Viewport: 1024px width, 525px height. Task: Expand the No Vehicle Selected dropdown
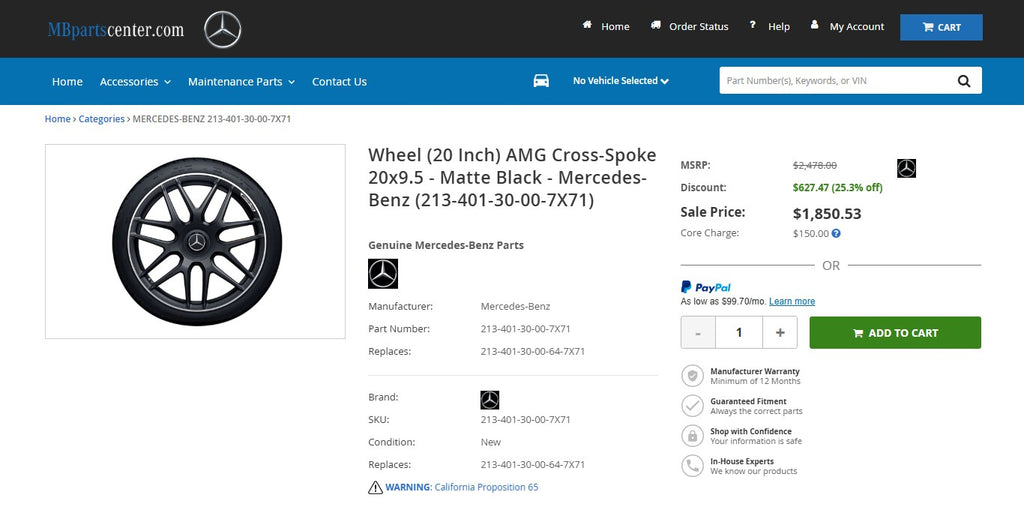pos(620,81)
